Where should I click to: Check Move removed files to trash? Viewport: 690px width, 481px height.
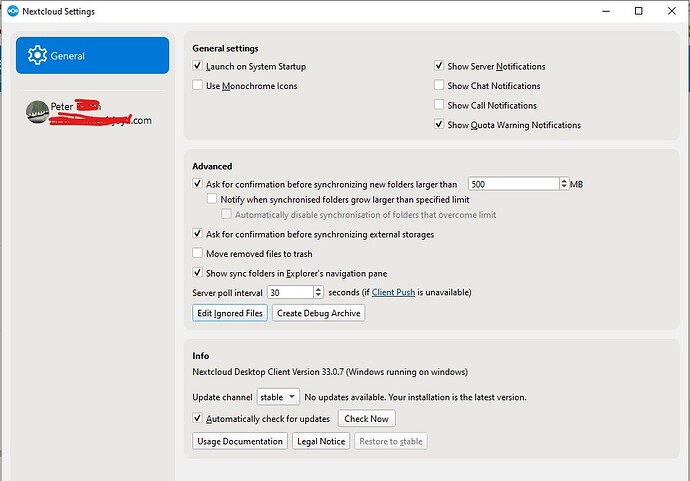(x=198, y=253)
